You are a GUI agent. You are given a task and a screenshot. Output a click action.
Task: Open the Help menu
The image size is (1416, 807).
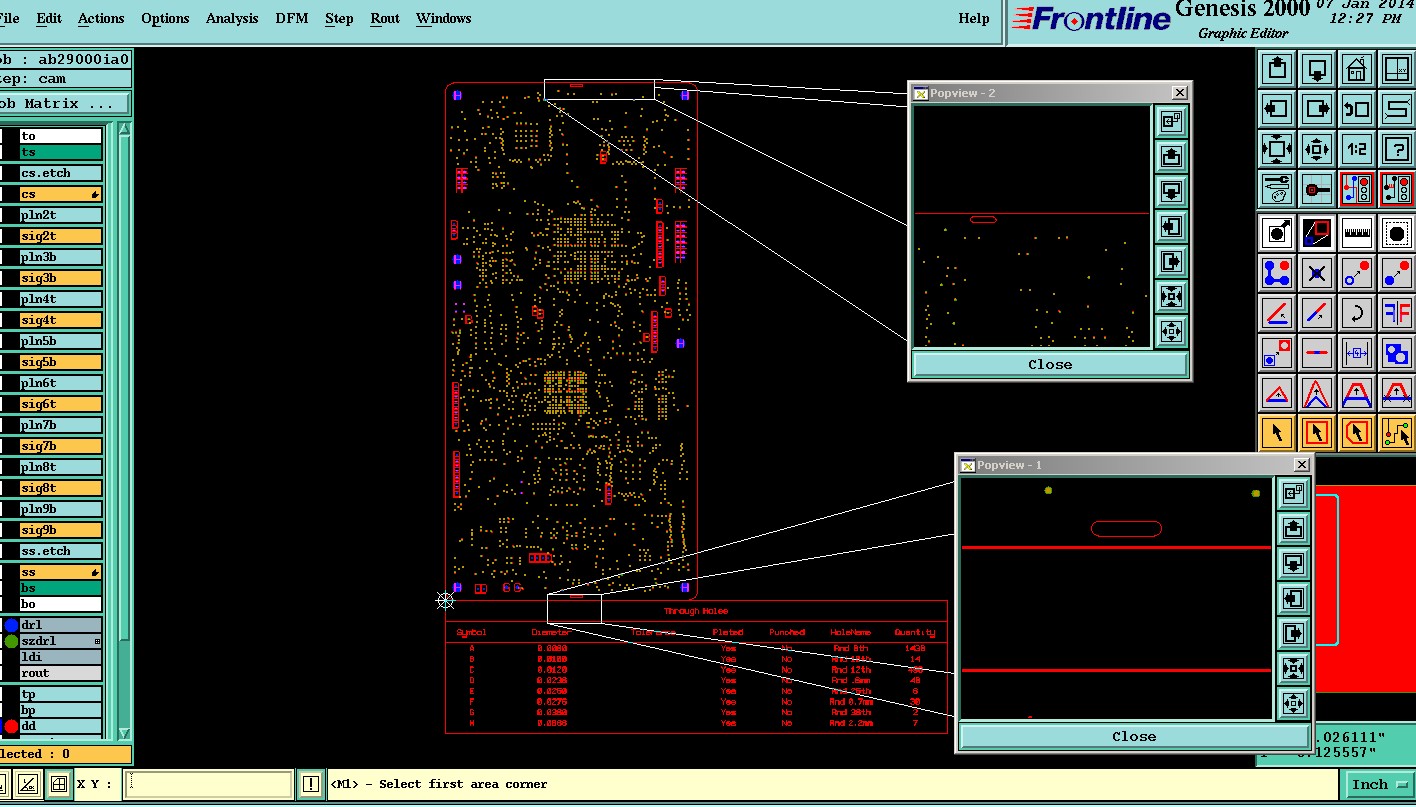[974, 18]
